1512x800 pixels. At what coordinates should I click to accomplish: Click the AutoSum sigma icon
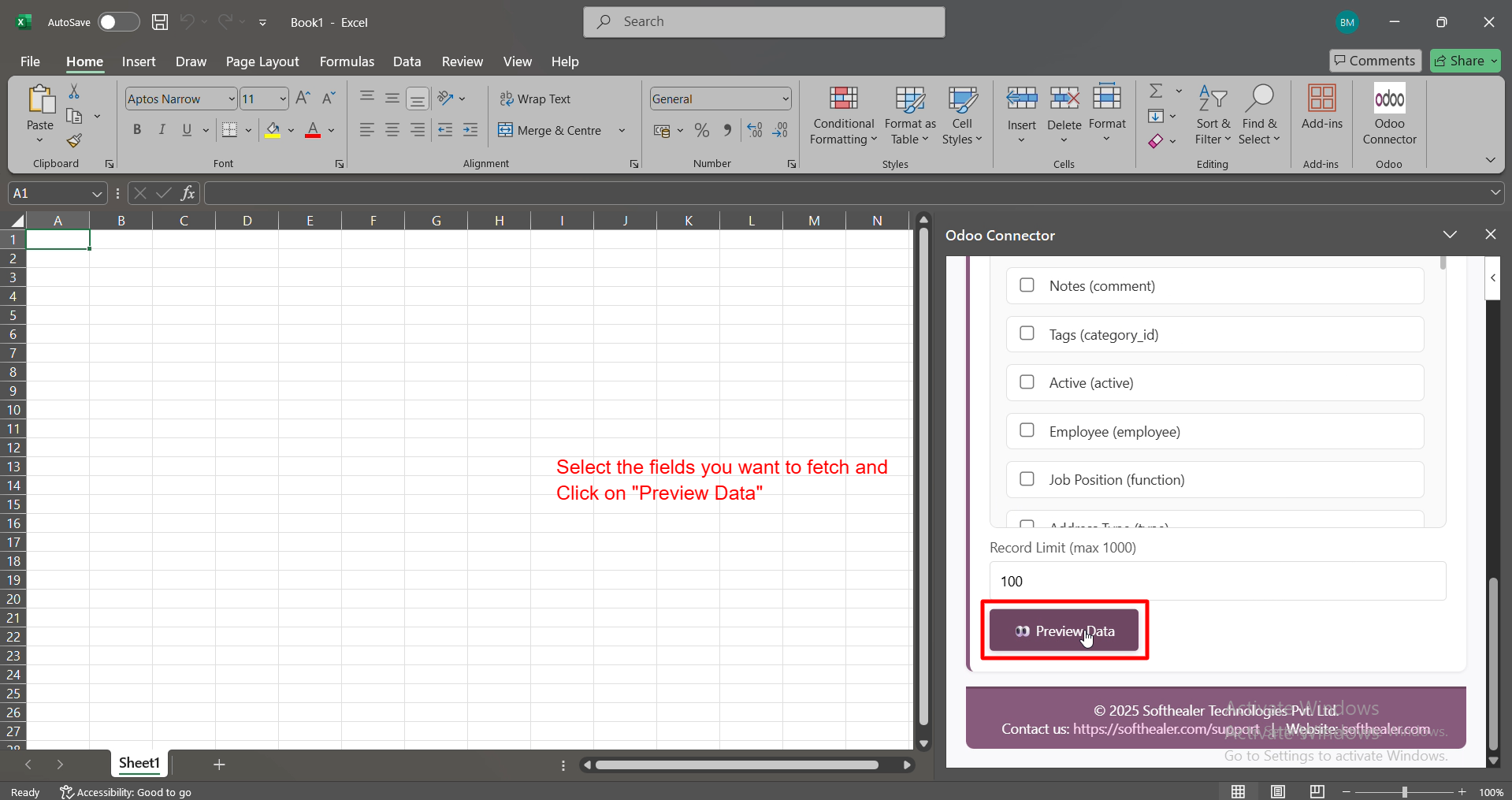[x=1156, y=91]
